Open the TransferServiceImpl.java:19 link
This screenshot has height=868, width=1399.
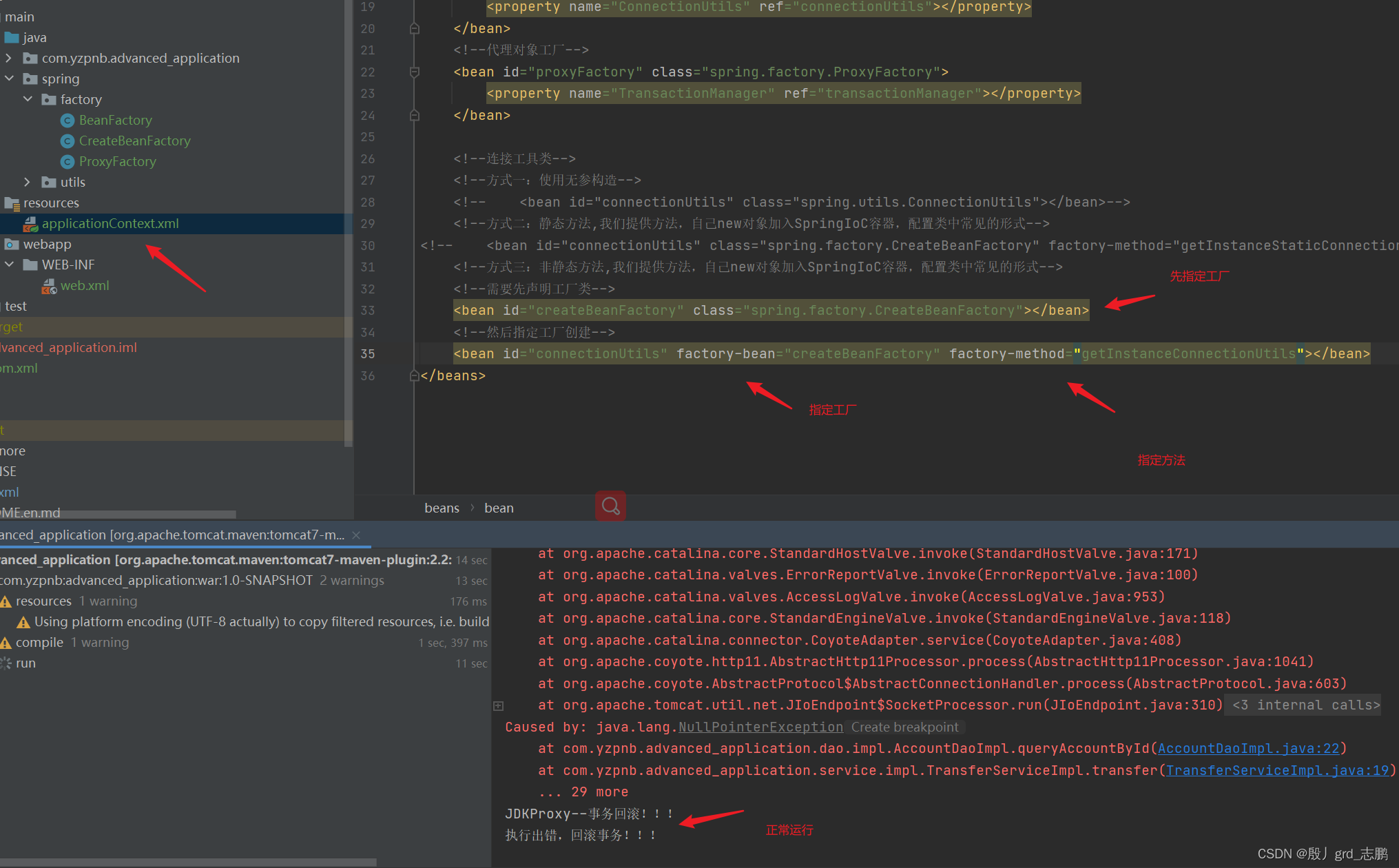1277,770
